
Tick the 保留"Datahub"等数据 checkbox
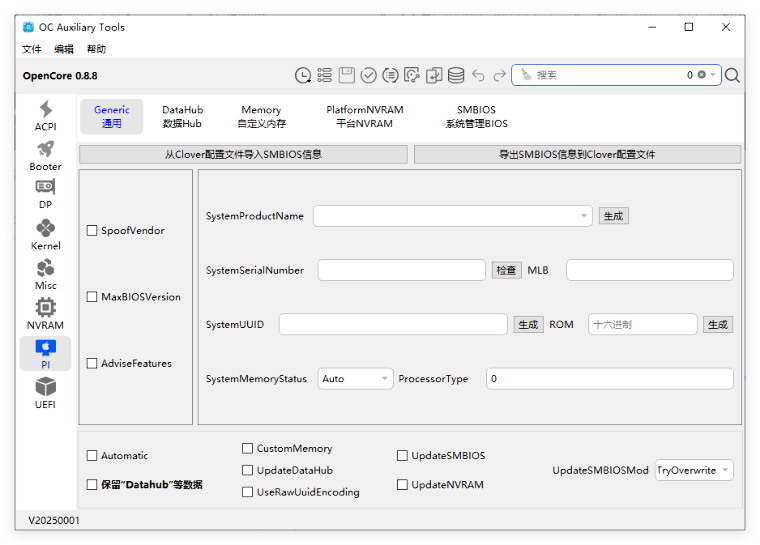pos(92,484)
